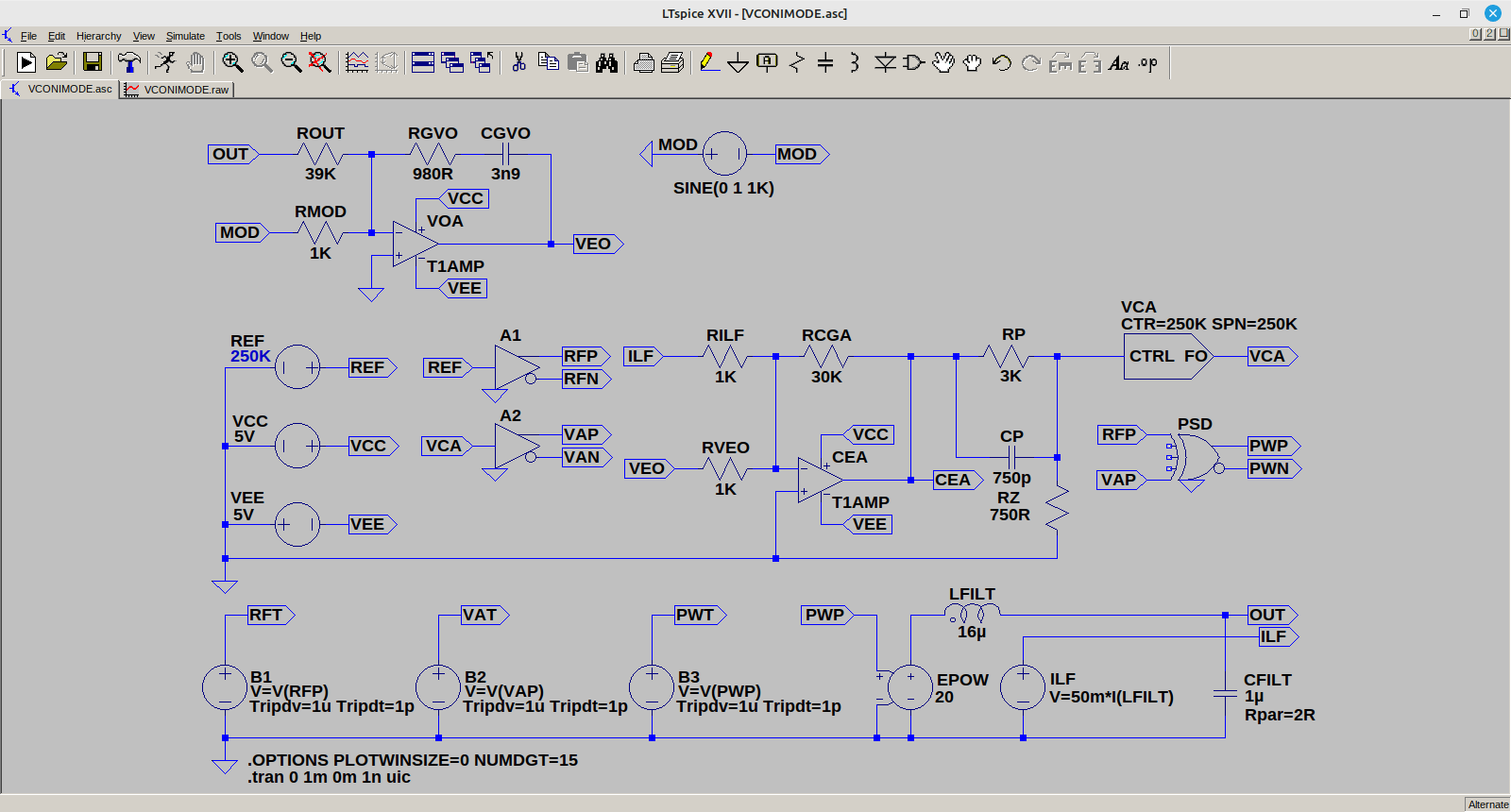Zoom out with the minus magnifier icon
This screenshot has height=812, width=1511.
coord(291,62)
